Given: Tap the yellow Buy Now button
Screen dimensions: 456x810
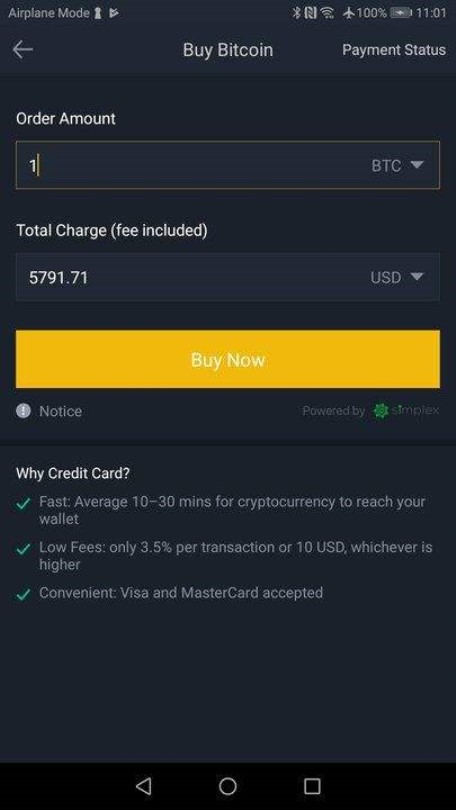Looking at the screenshot, I should click(x=228, y=359).
